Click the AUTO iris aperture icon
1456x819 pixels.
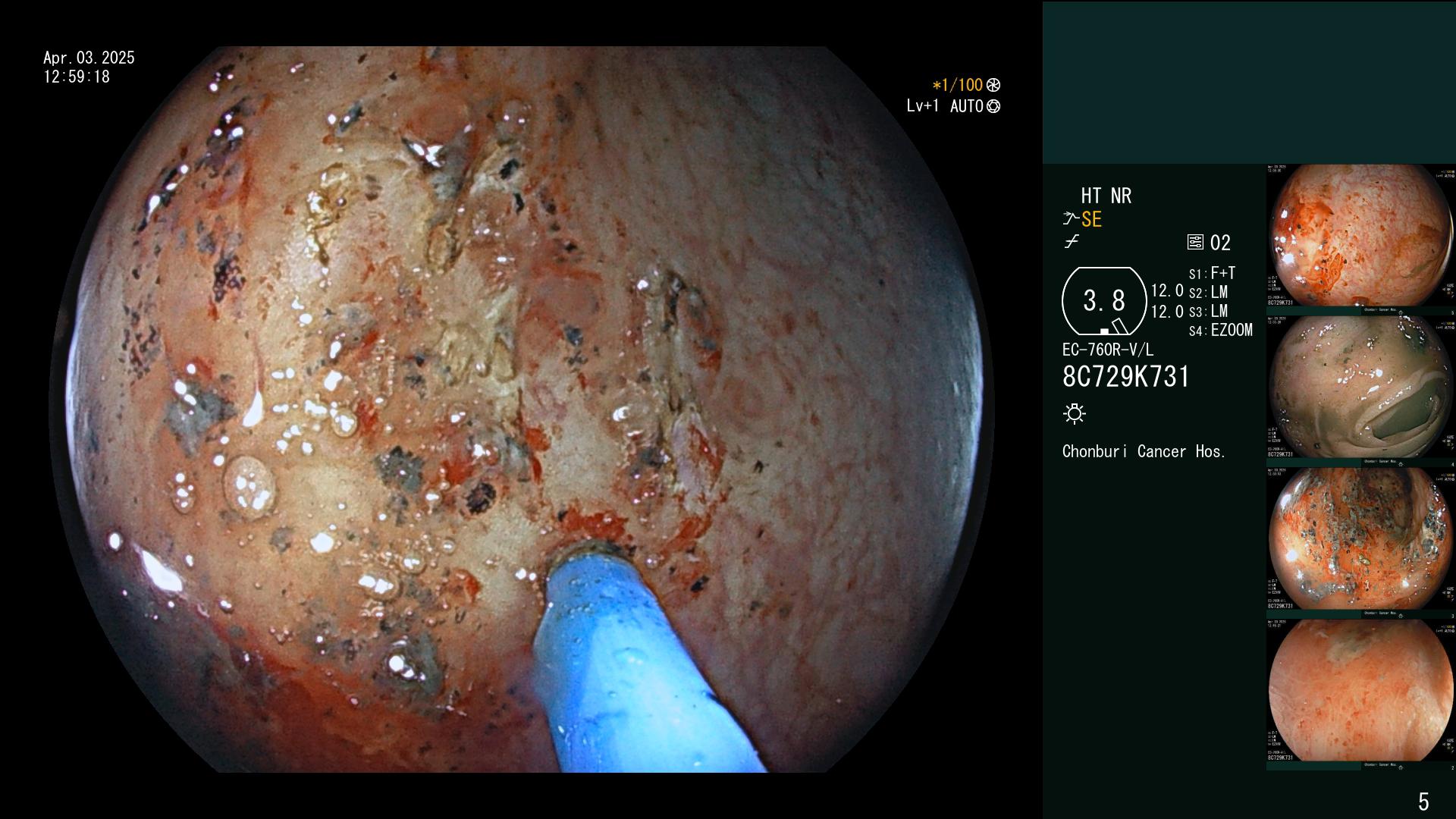point(993,107)
